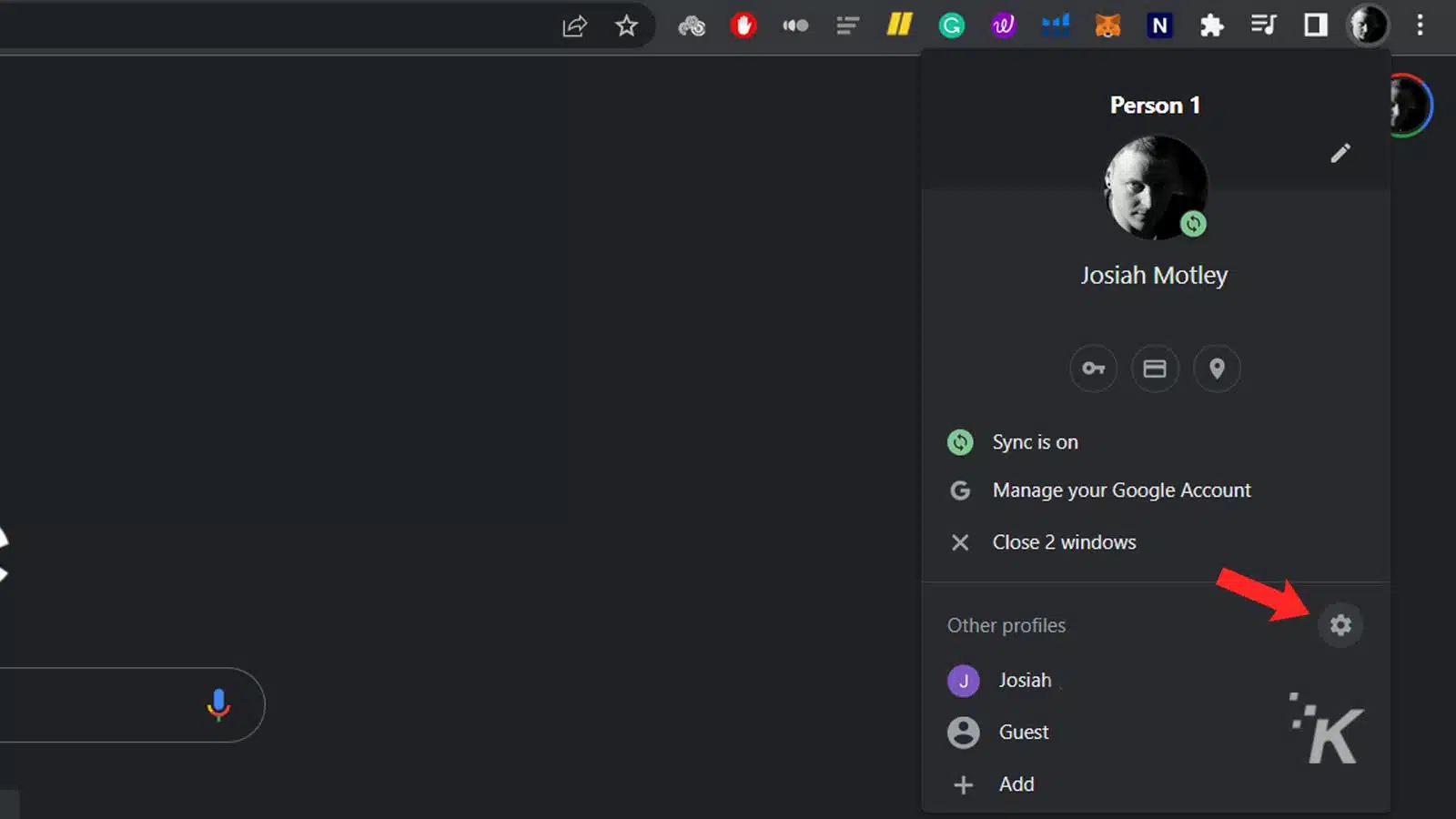Click the AdBlock hand extension icon
Viewport: 1456px width, 819px height.
coord(743,25)
